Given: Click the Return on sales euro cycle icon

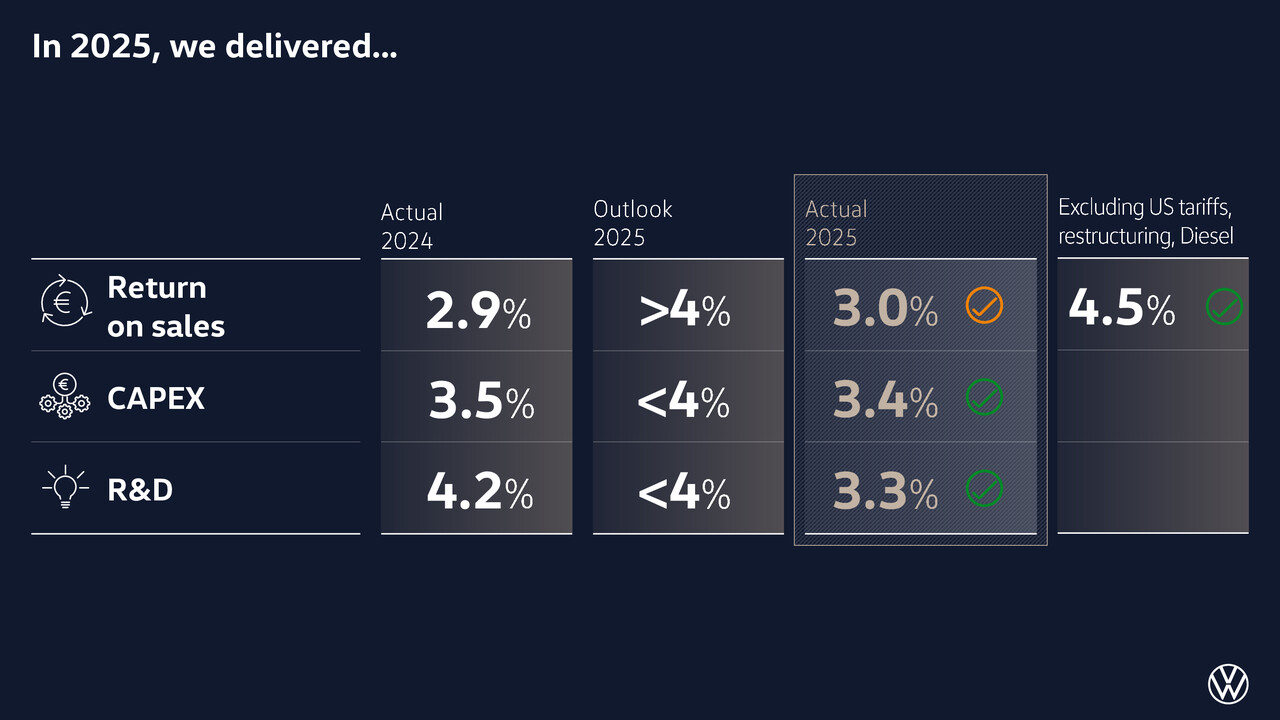Looking at the screenshot, I should (x=65, y=301).
